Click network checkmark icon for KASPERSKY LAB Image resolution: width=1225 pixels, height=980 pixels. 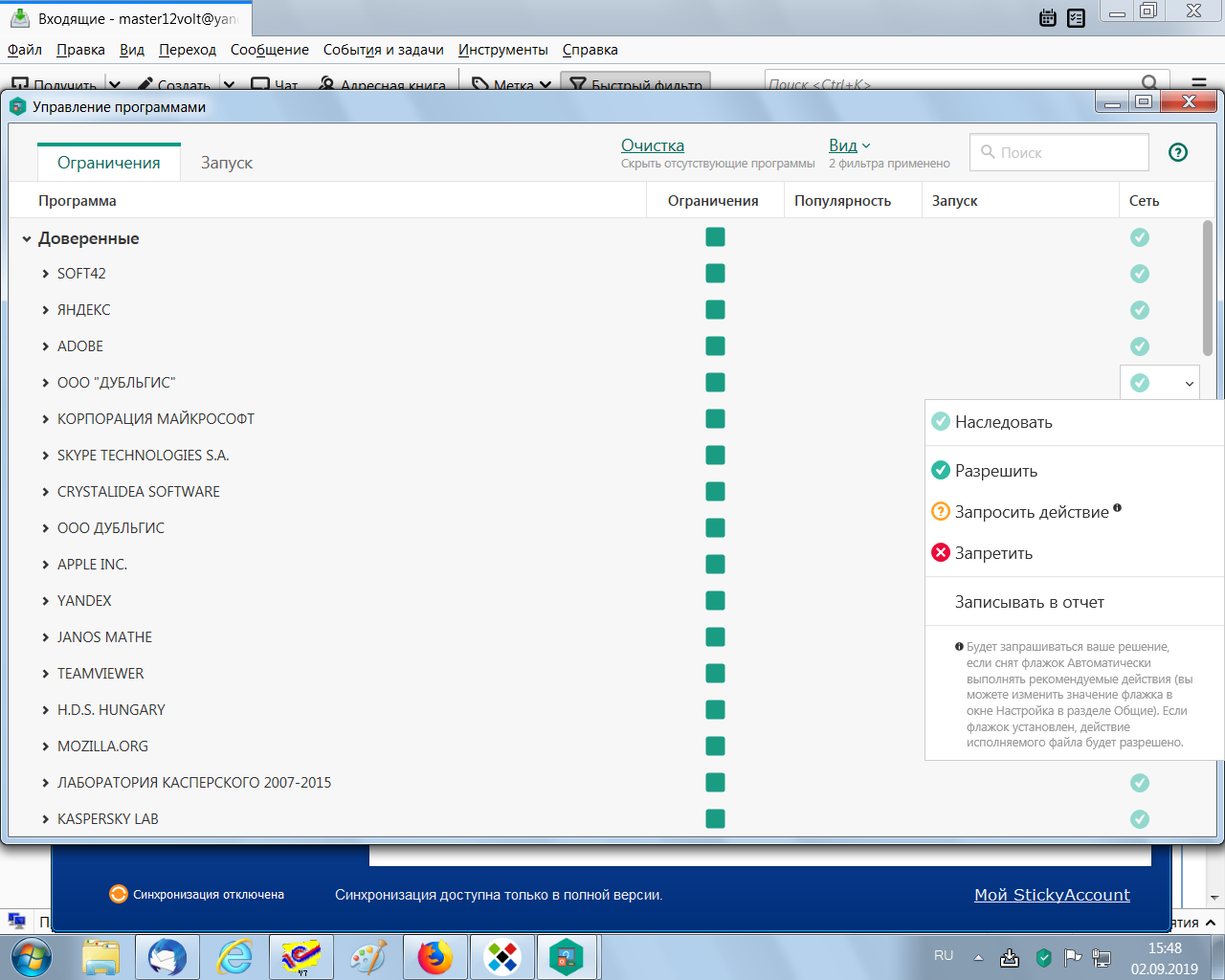[1140, 819]
